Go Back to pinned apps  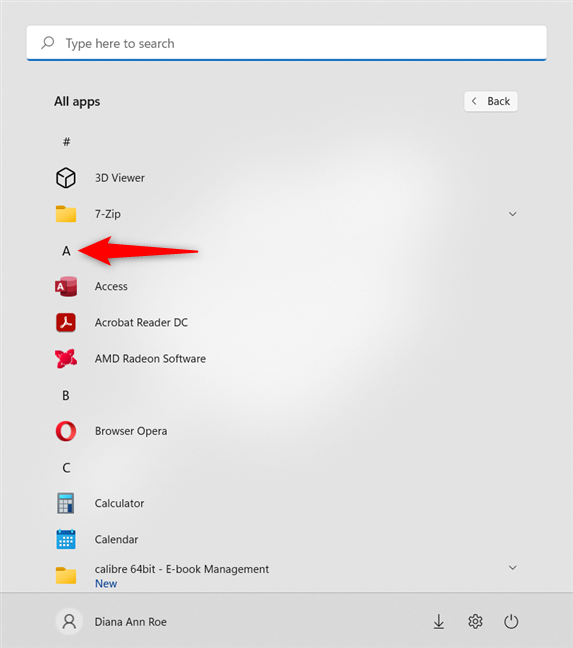point(490,101)
